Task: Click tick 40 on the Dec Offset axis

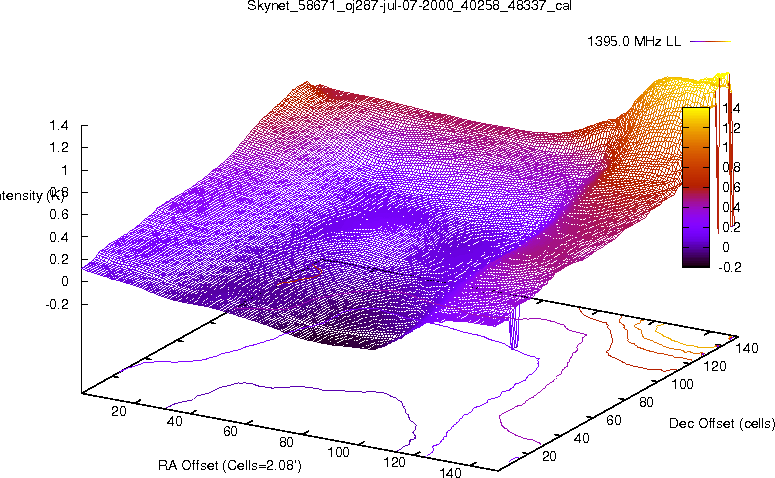Action: pyautogui.click(x=582, y=438)
